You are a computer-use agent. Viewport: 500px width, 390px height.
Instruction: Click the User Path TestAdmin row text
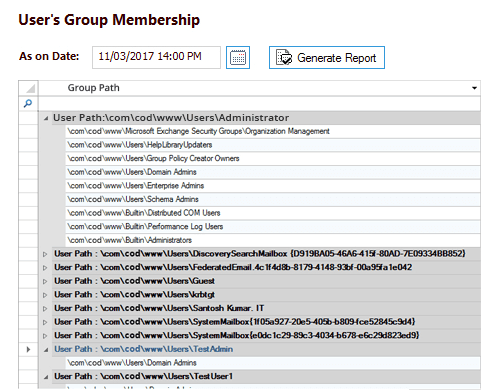144,349
